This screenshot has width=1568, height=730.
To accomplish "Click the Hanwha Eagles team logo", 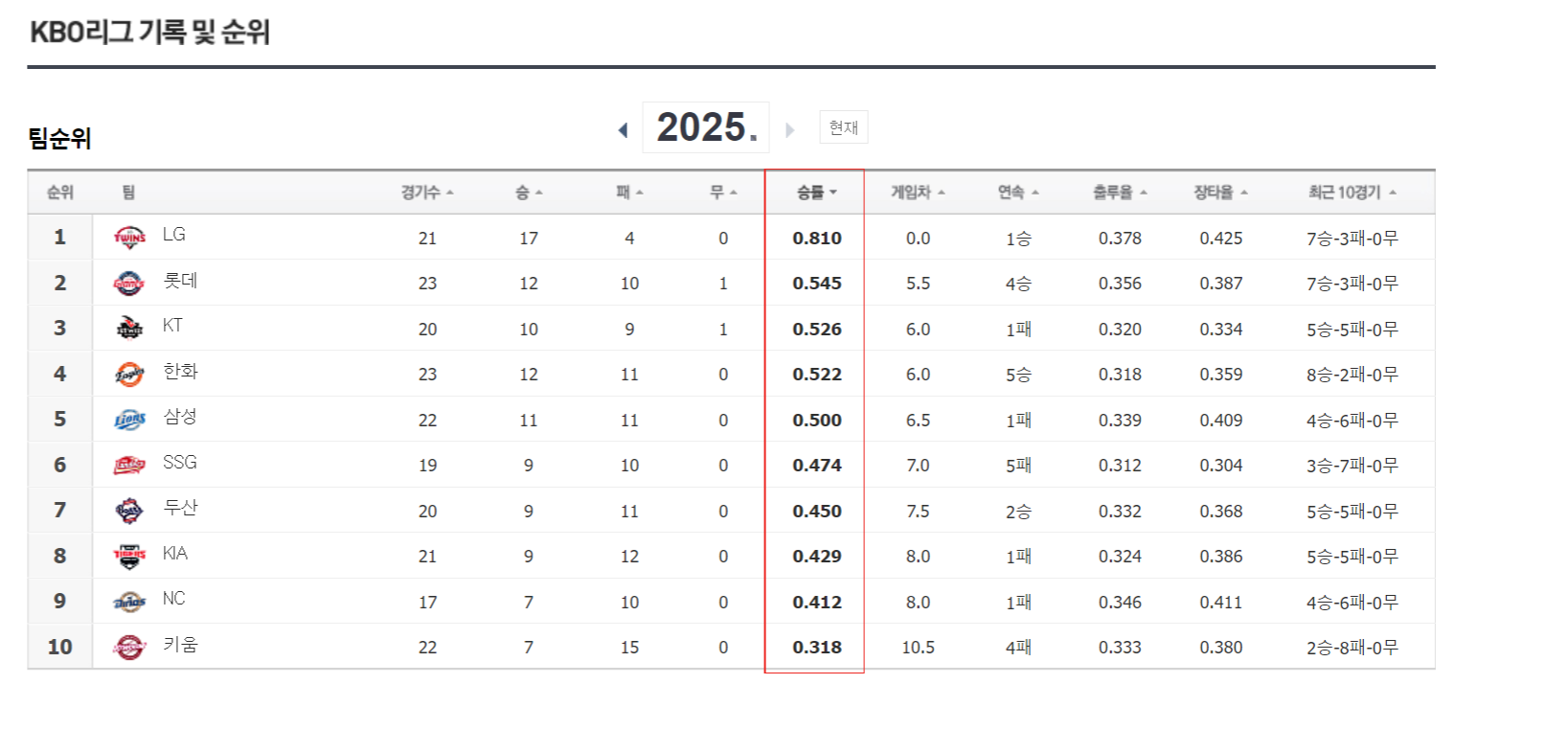I will click(129, 374).
